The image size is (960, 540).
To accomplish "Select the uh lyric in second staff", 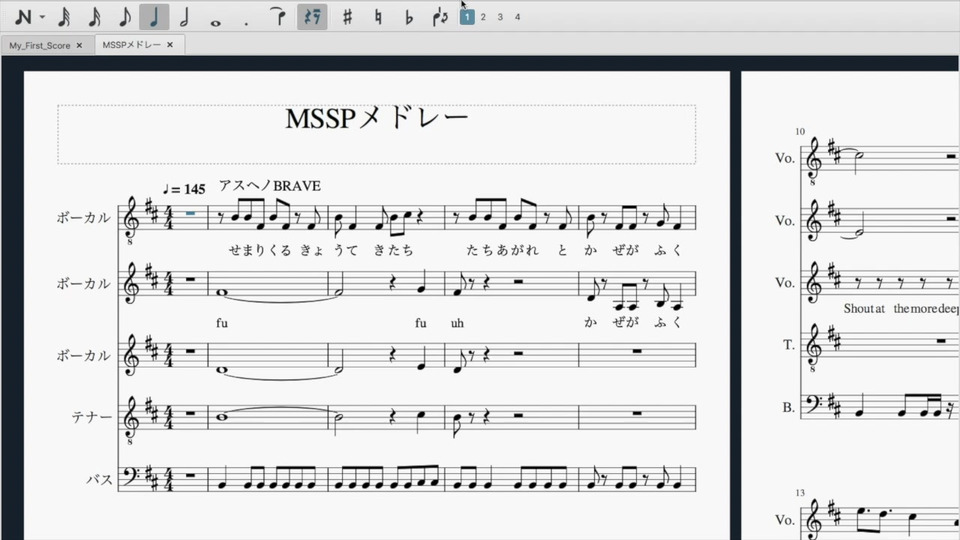I will 457,323.
